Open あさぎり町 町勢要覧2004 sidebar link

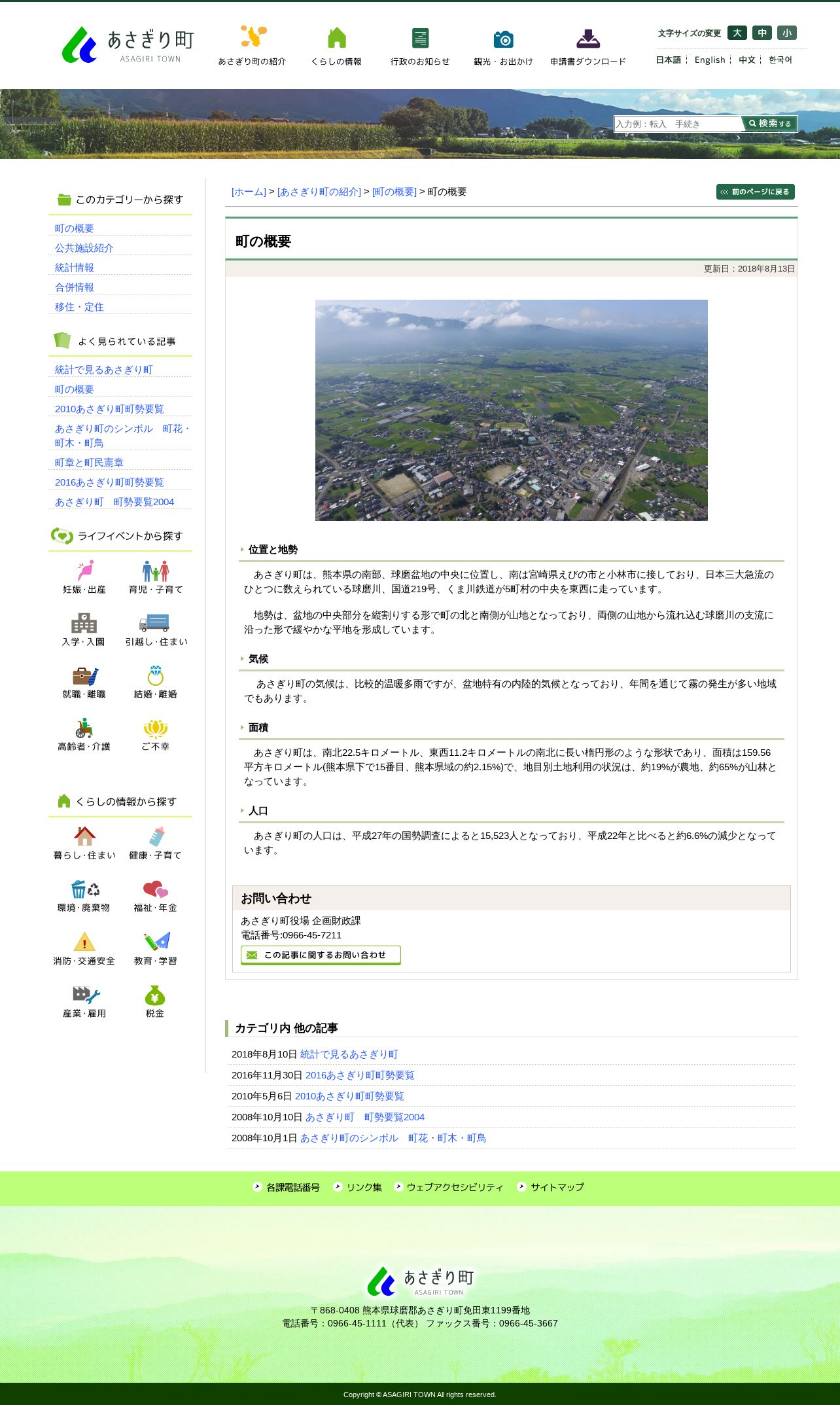[114, 502]
